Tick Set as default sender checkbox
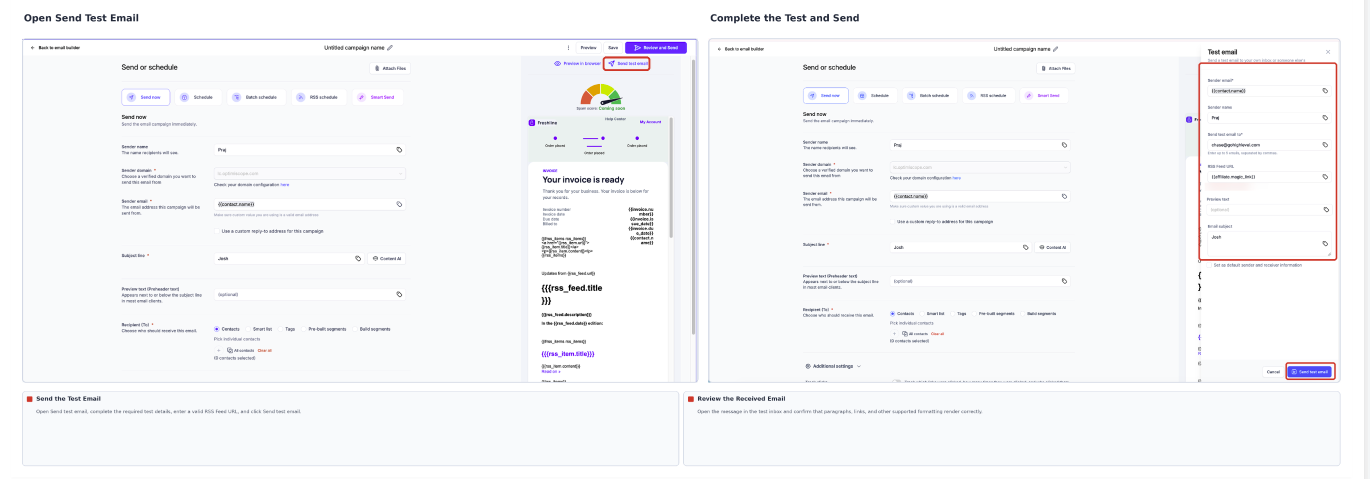The width and height of the screenshot is (1370, 479). (x=1210, y=265)
